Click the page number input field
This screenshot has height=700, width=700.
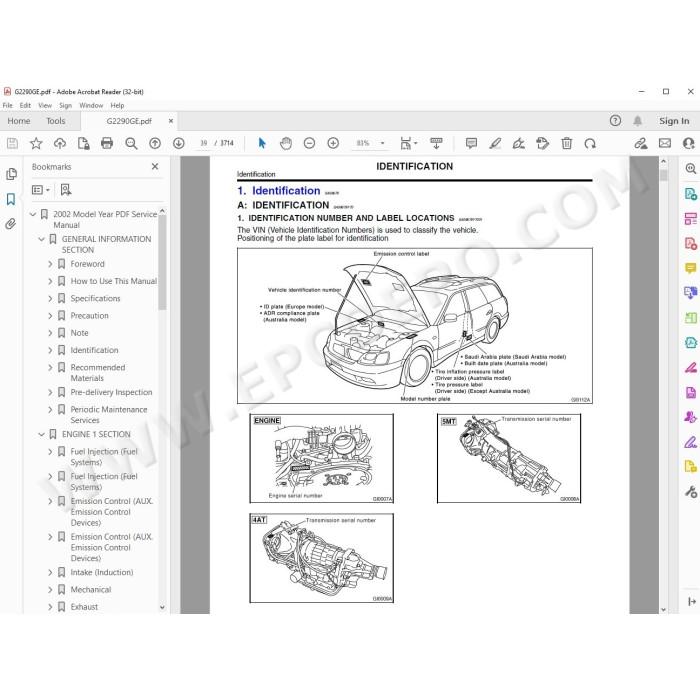click(204, 143)
